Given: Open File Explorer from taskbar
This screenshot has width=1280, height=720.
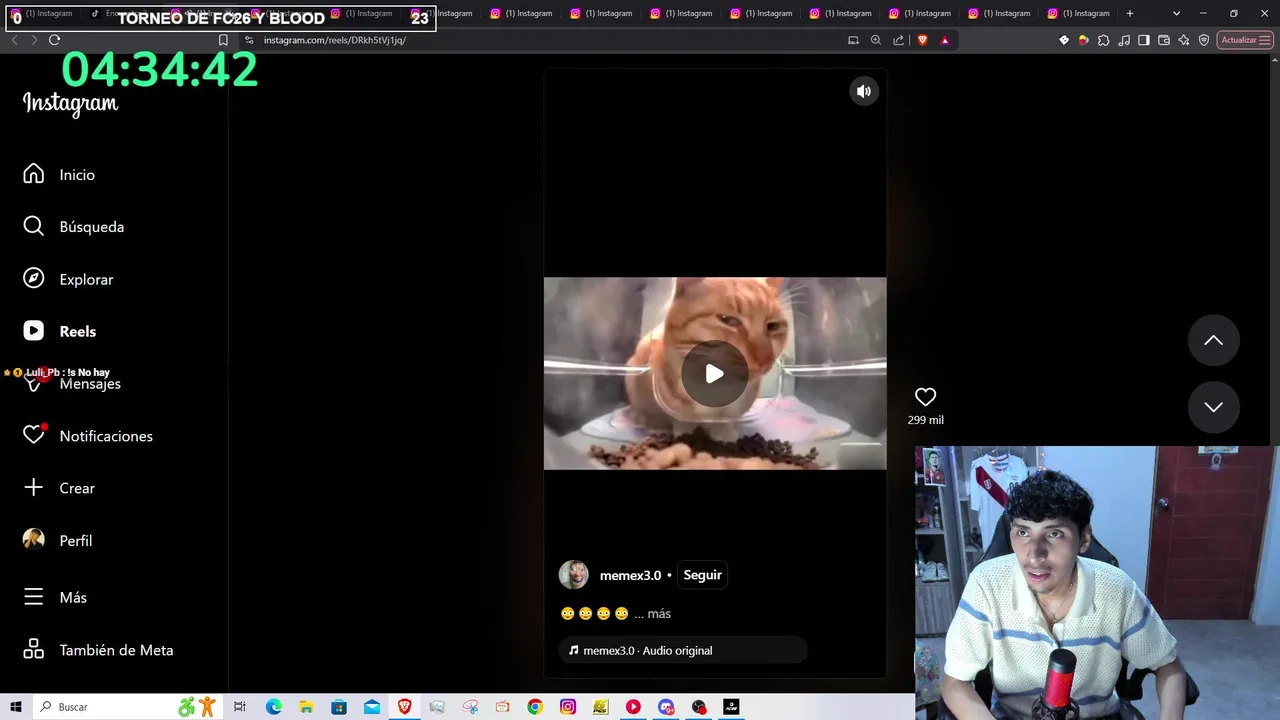Looking at the screenshot, I should coord(306,707).
